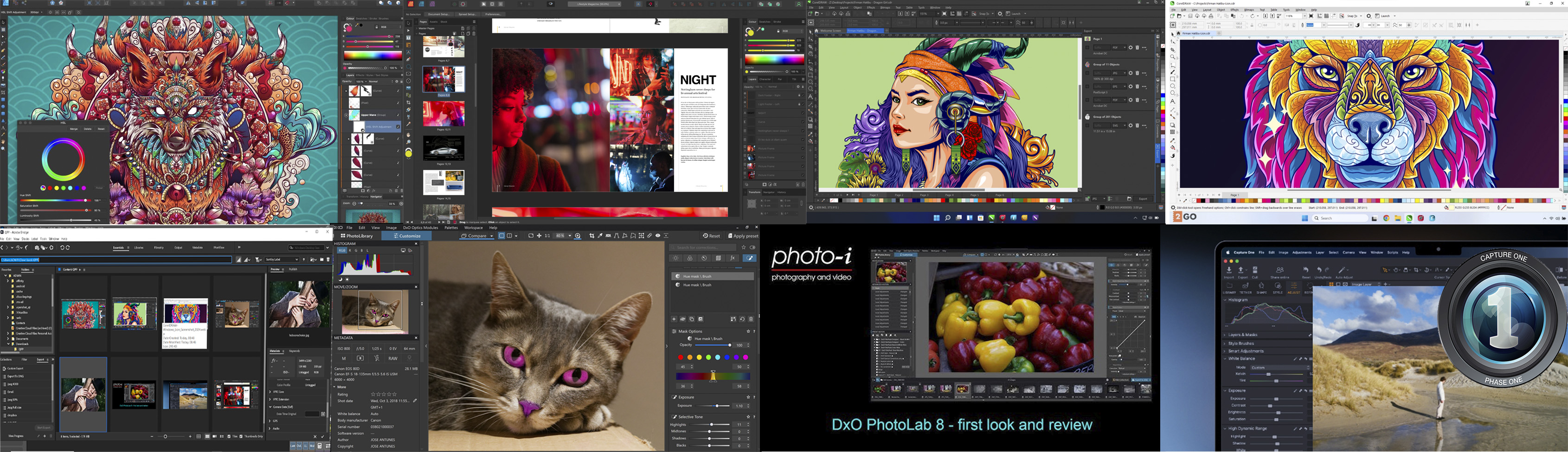Delete the SVG export row with trash icon
This screenshot has height=452, width=1568.
tap(1137, 125)
